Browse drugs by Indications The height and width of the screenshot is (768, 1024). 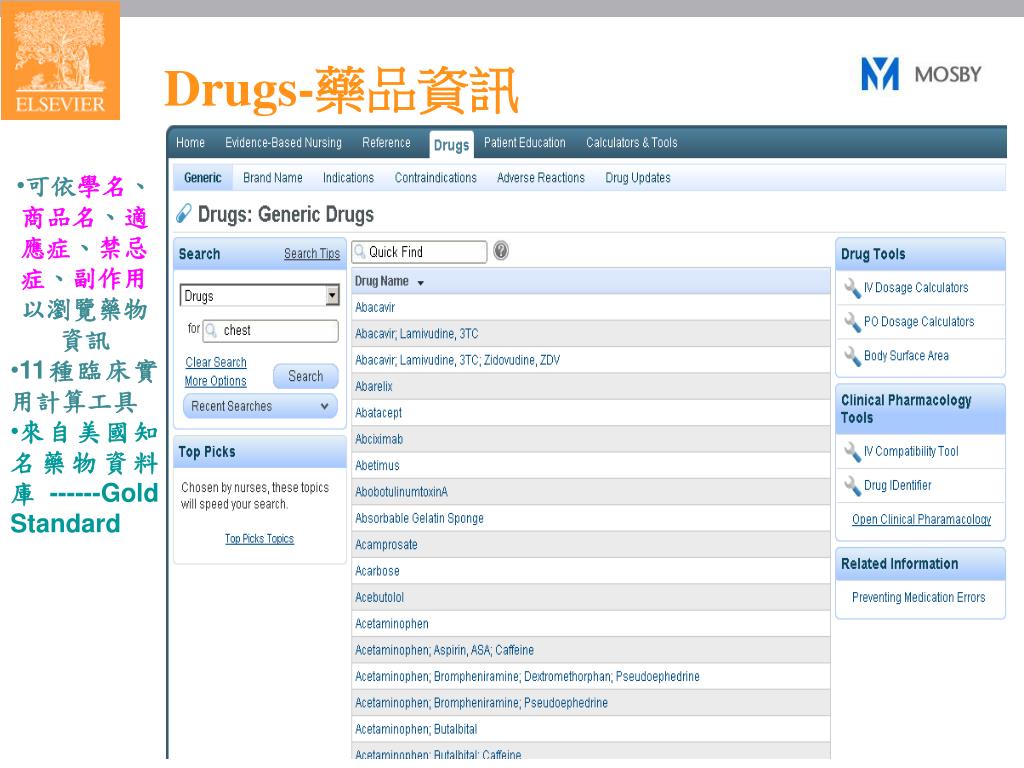click(x=348, y=178)
